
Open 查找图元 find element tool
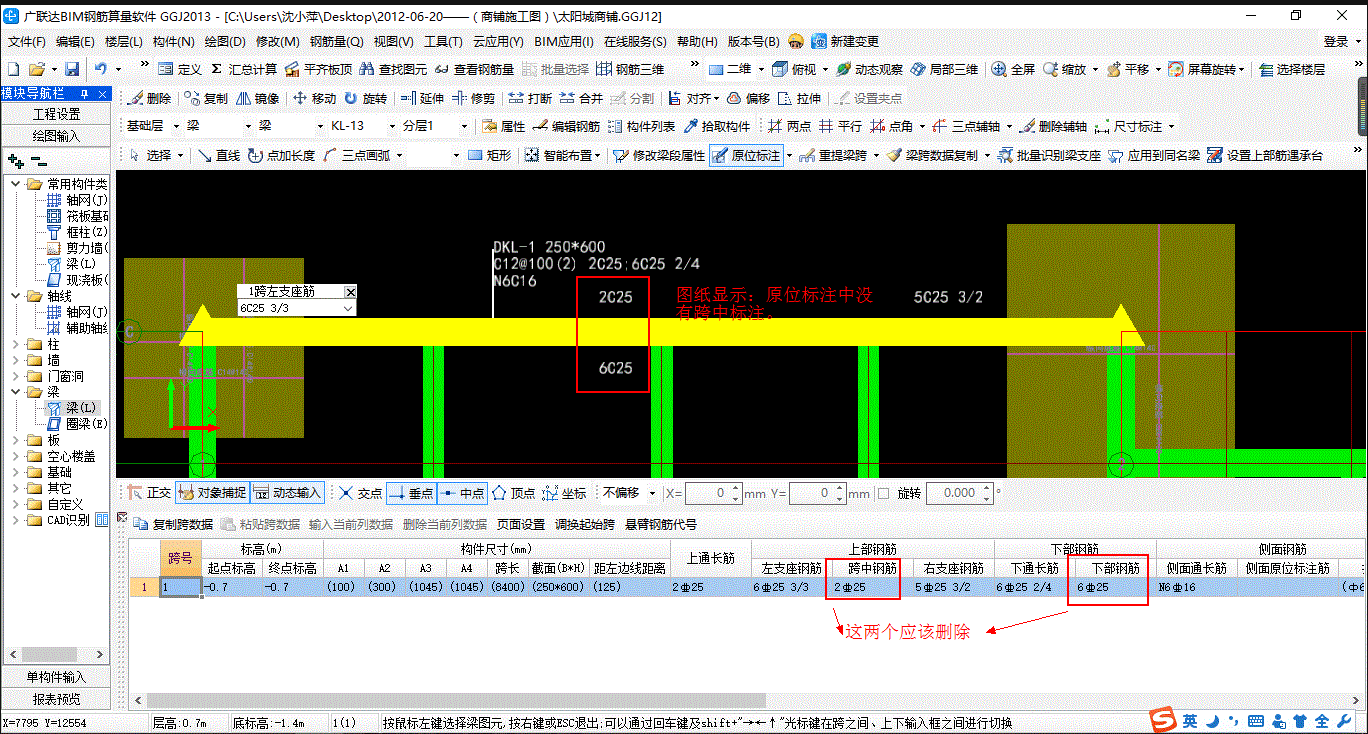(x=393, y=69)
